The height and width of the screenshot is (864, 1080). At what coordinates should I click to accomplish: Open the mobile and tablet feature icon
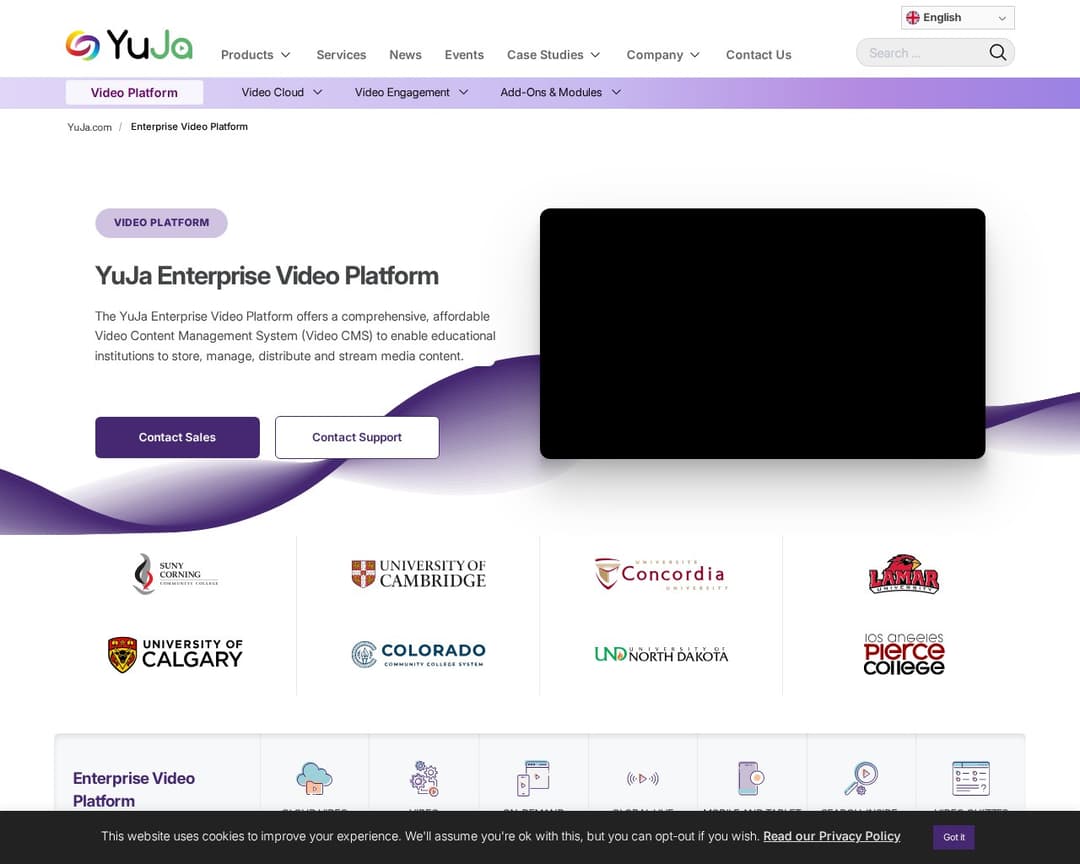tap(751, 778)
